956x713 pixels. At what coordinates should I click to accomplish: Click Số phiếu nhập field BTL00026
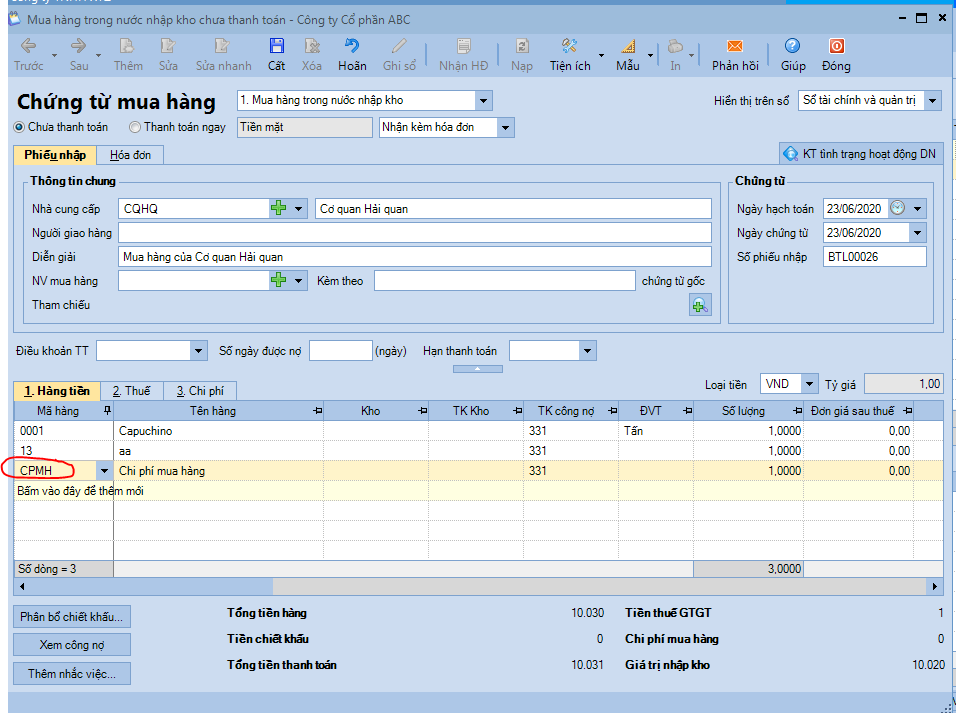click(x=874, y=257)
